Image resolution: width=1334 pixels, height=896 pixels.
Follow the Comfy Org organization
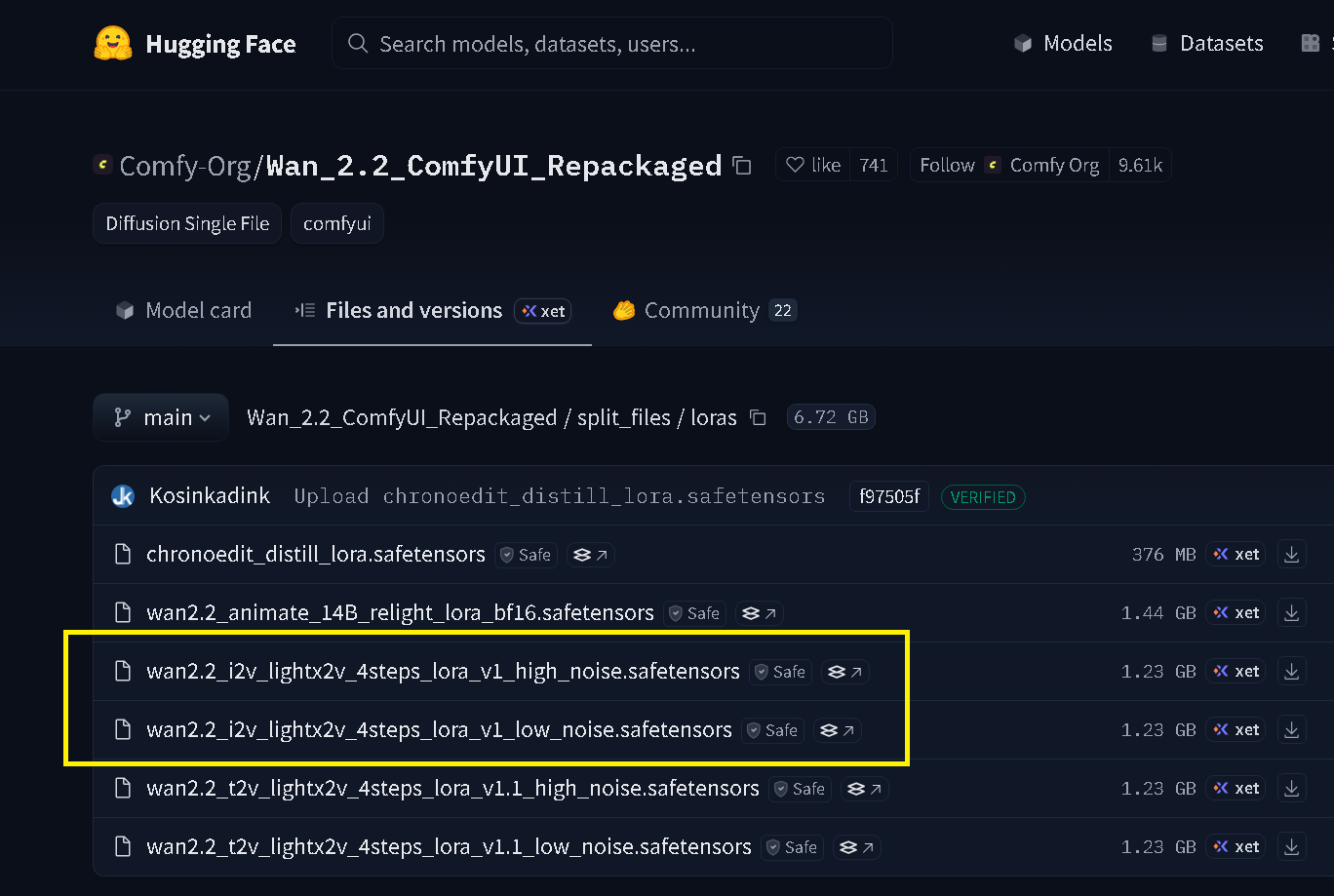(1009, 166)
